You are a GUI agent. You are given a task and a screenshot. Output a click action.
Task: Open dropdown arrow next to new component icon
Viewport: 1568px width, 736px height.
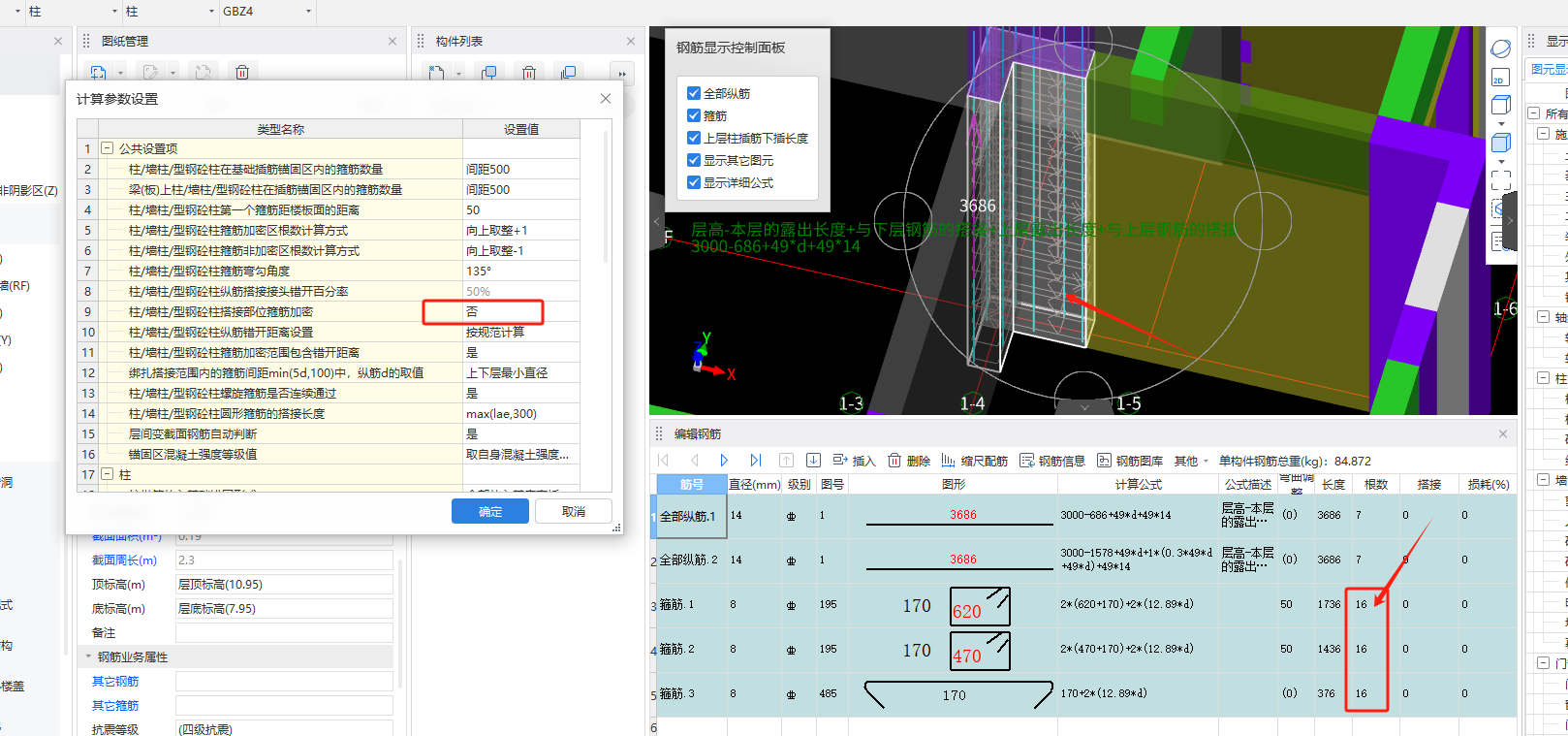458,74
